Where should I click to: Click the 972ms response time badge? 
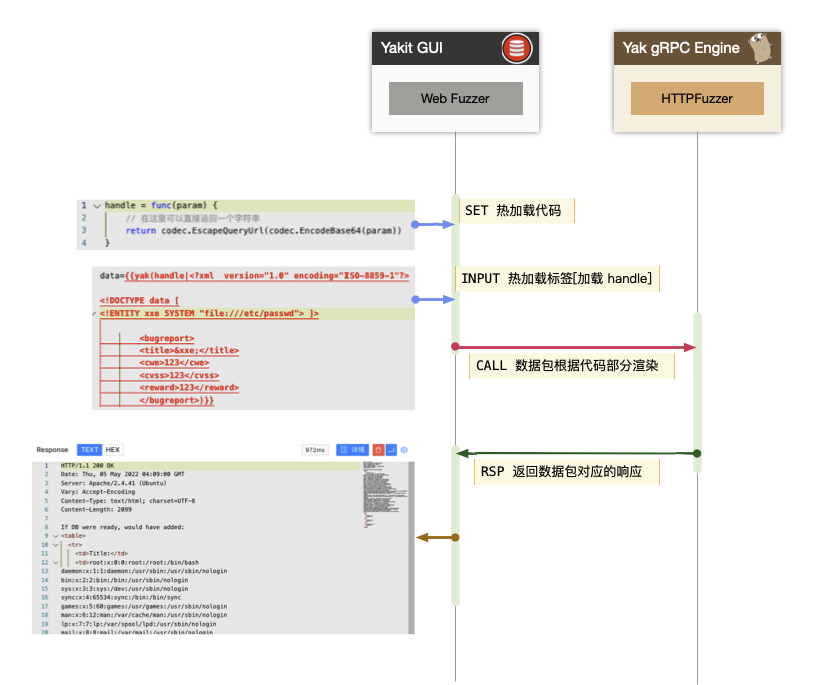point(315,450)
